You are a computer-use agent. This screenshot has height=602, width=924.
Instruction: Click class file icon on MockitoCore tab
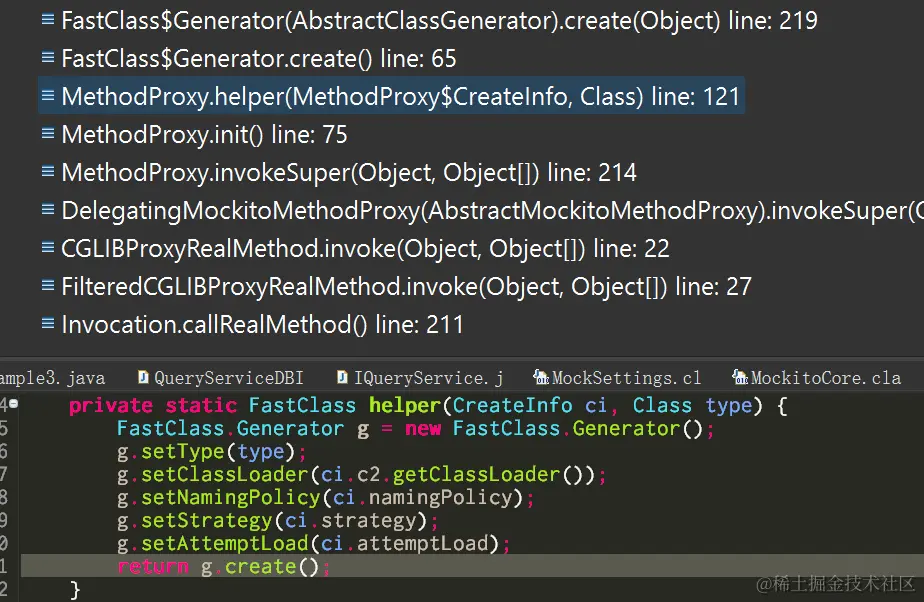740,377
